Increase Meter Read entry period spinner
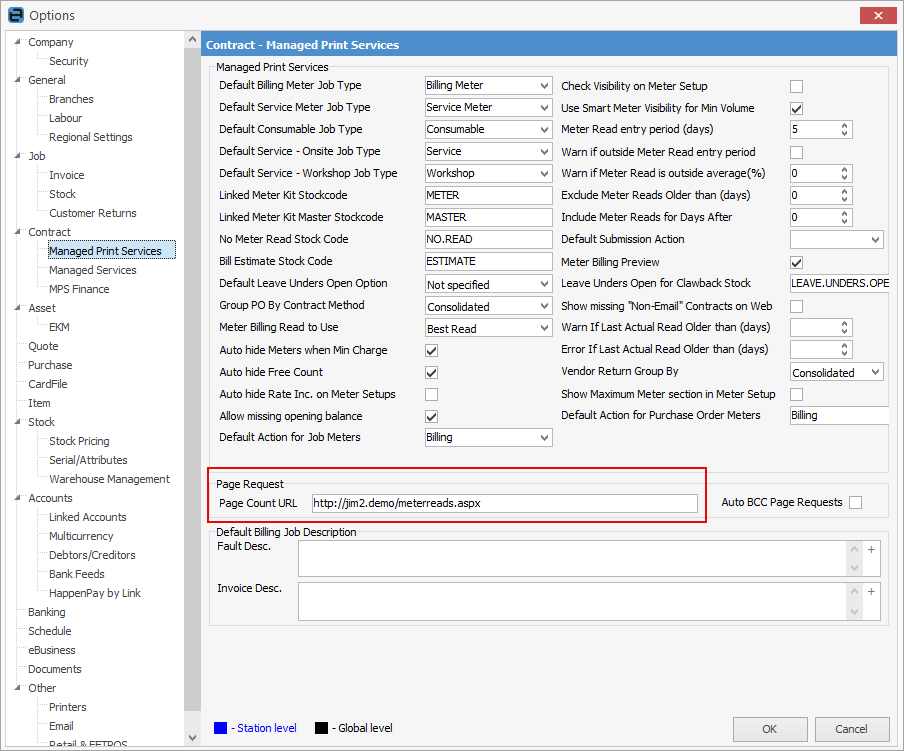The width and height of the screenshot is (904, 751). (x=844, y=126)
